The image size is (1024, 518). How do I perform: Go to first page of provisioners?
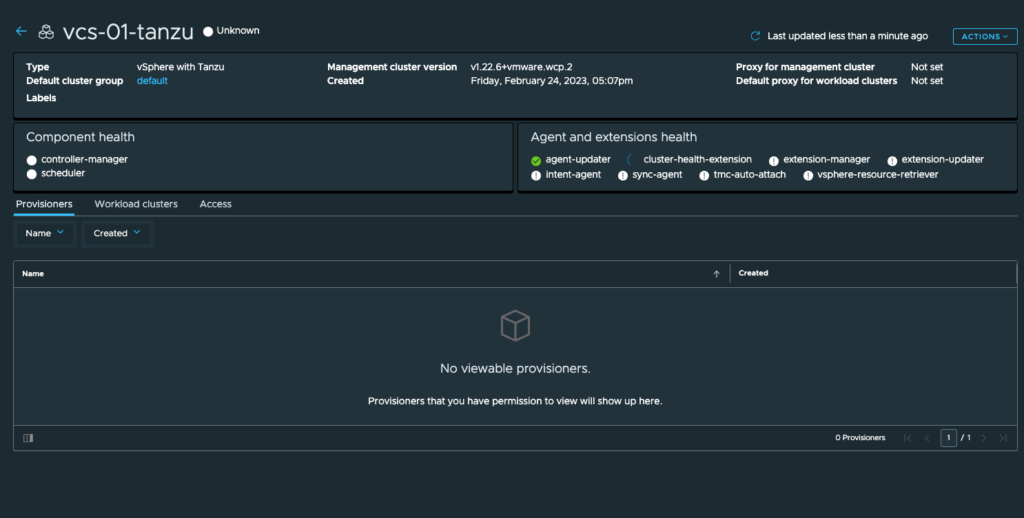(x=907, y=438)
